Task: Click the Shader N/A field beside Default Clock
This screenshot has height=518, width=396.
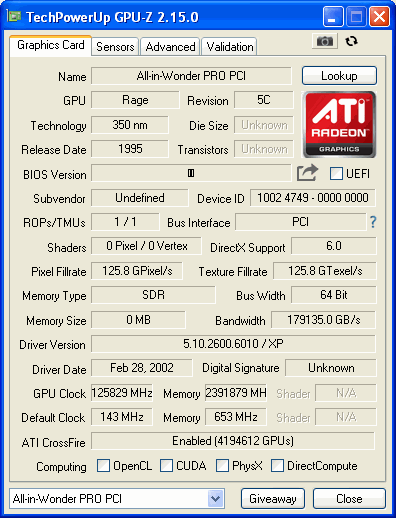Action: click(346, 417)
